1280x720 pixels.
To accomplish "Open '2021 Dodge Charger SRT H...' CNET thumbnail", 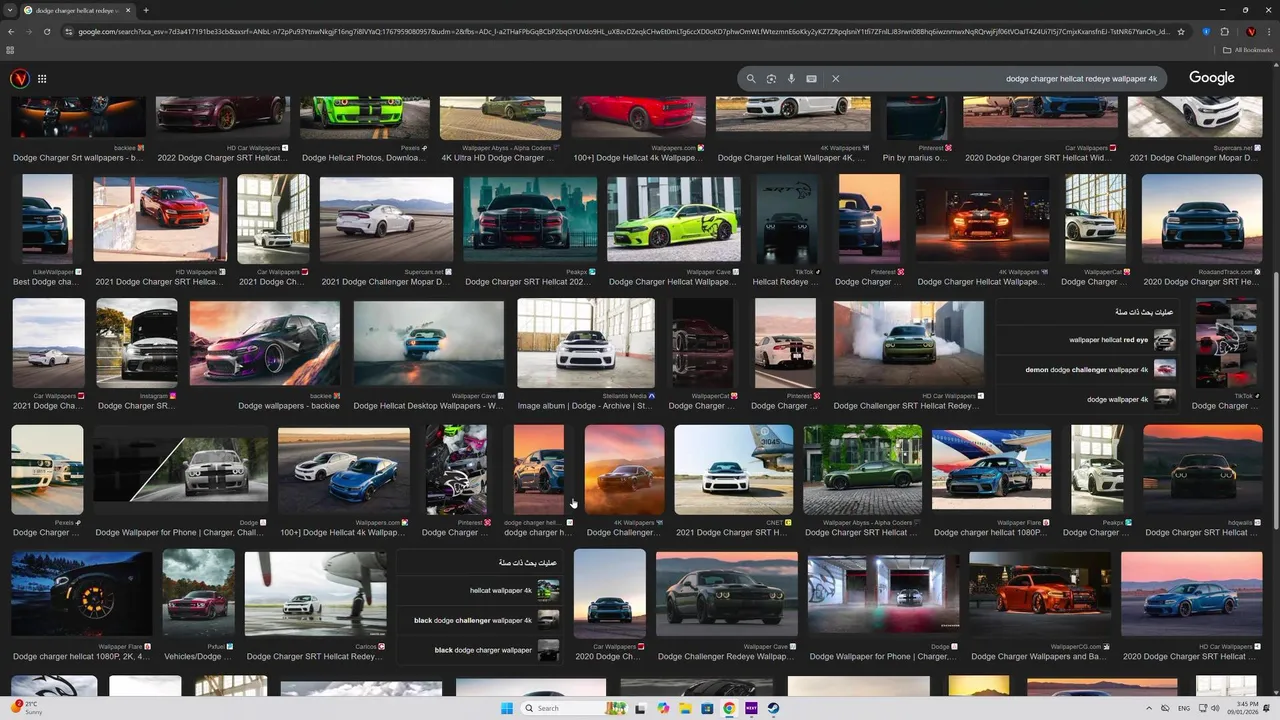I will (733, 470).
